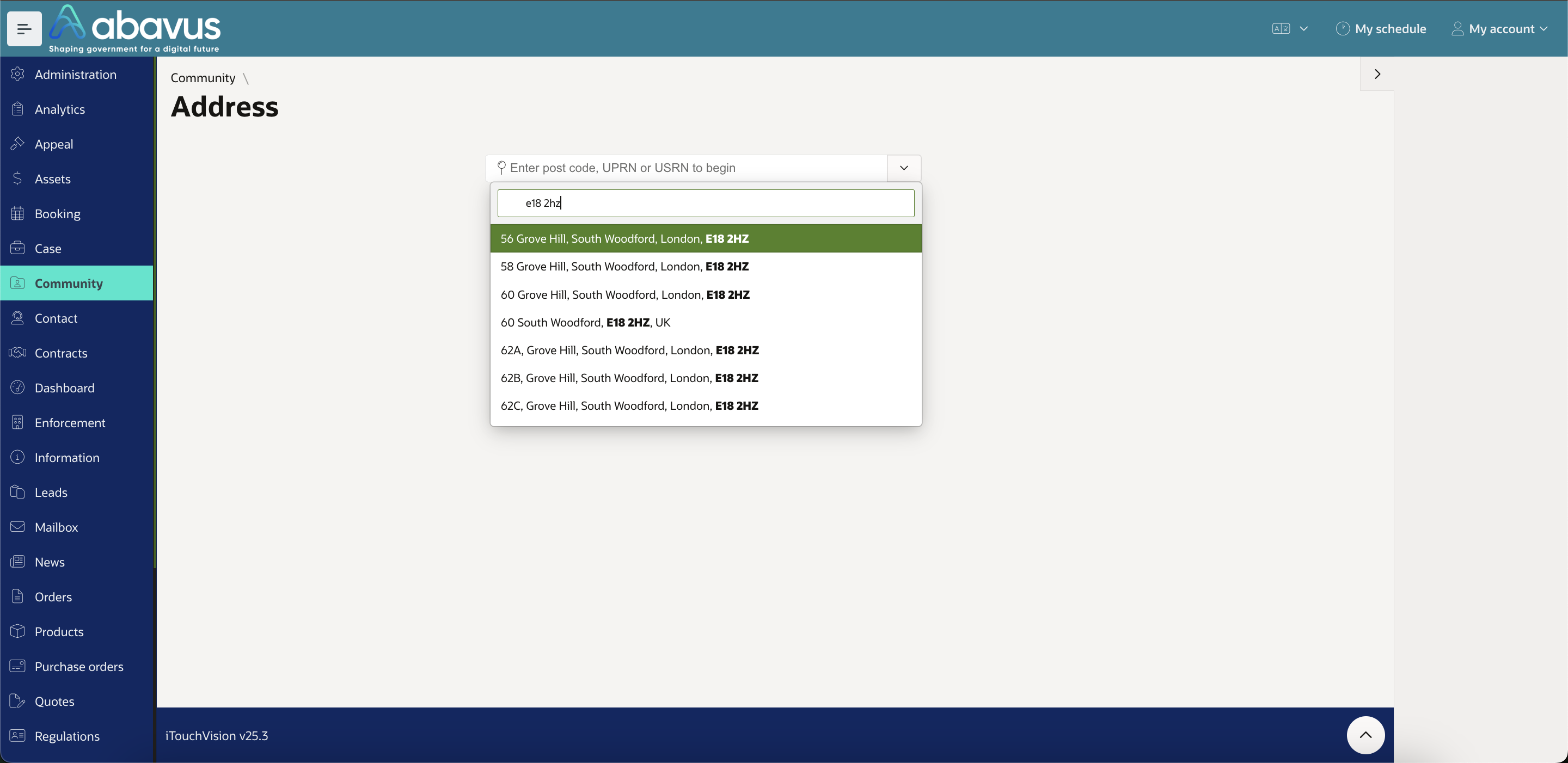Open the Analytics menu item

coord(77,109)
